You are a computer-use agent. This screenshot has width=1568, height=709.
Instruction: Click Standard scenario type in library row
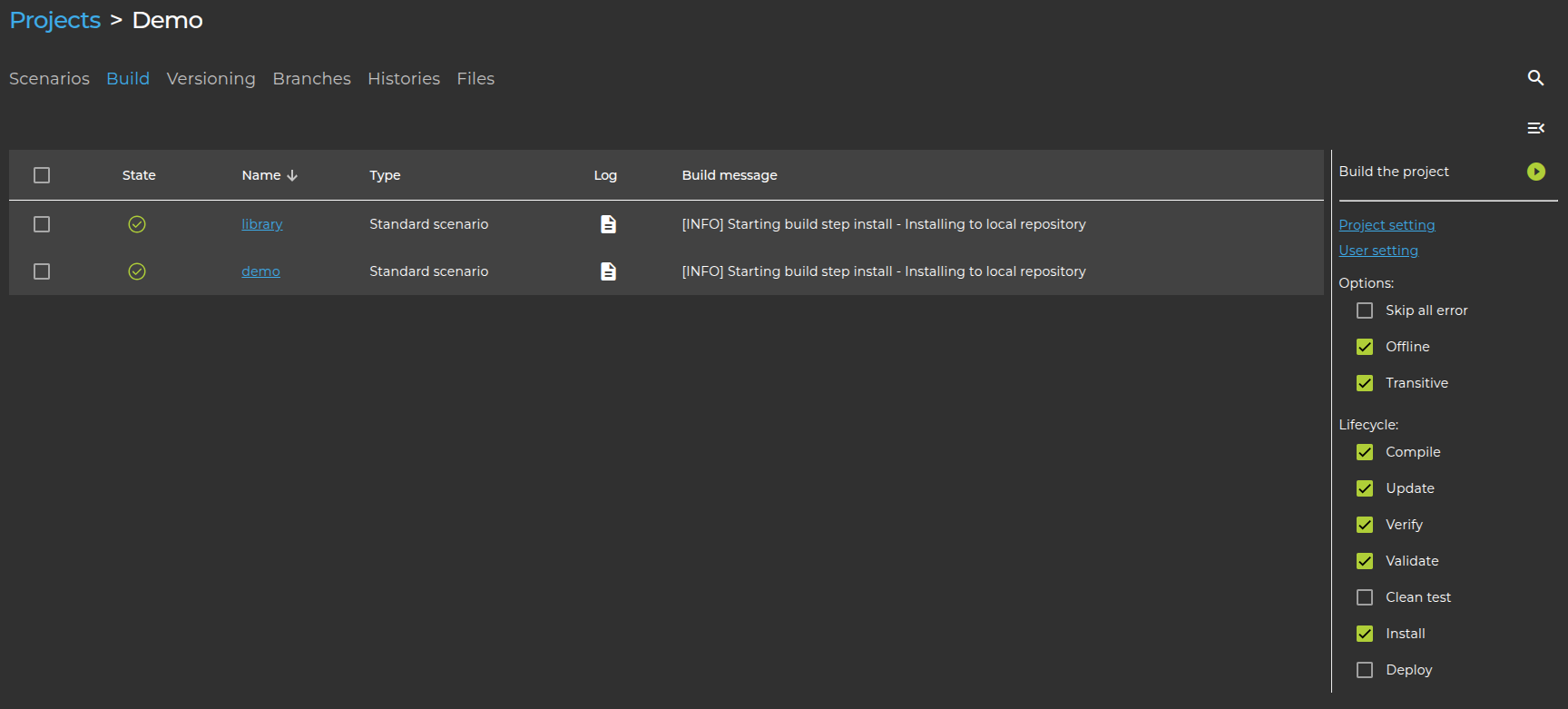428,224
